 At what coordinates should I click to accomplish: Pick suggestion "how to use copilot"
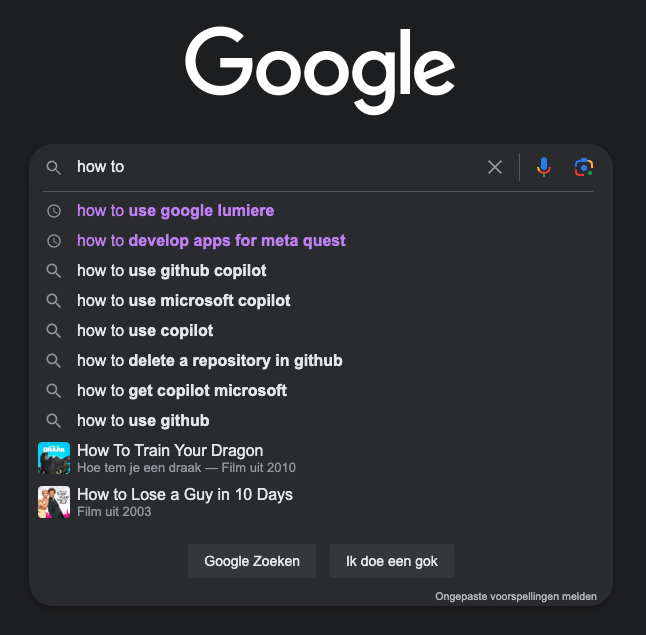[145, 331]
